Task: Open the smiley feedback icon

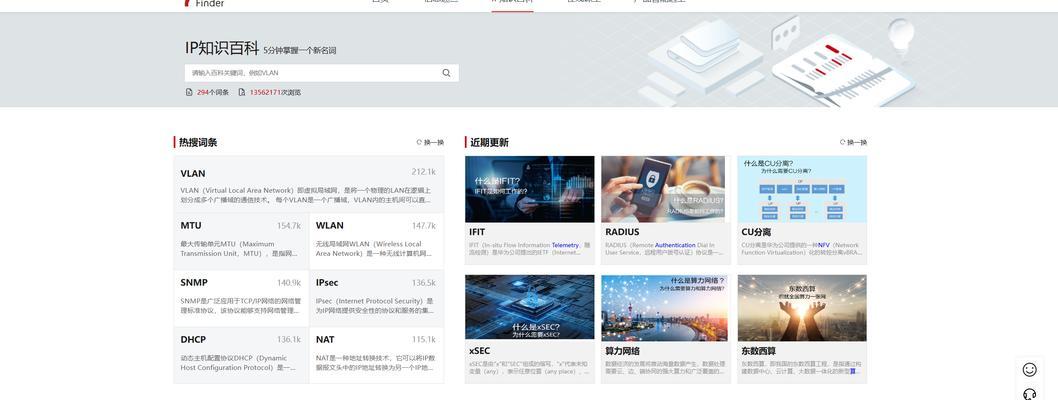Action: coord(1029,370)
